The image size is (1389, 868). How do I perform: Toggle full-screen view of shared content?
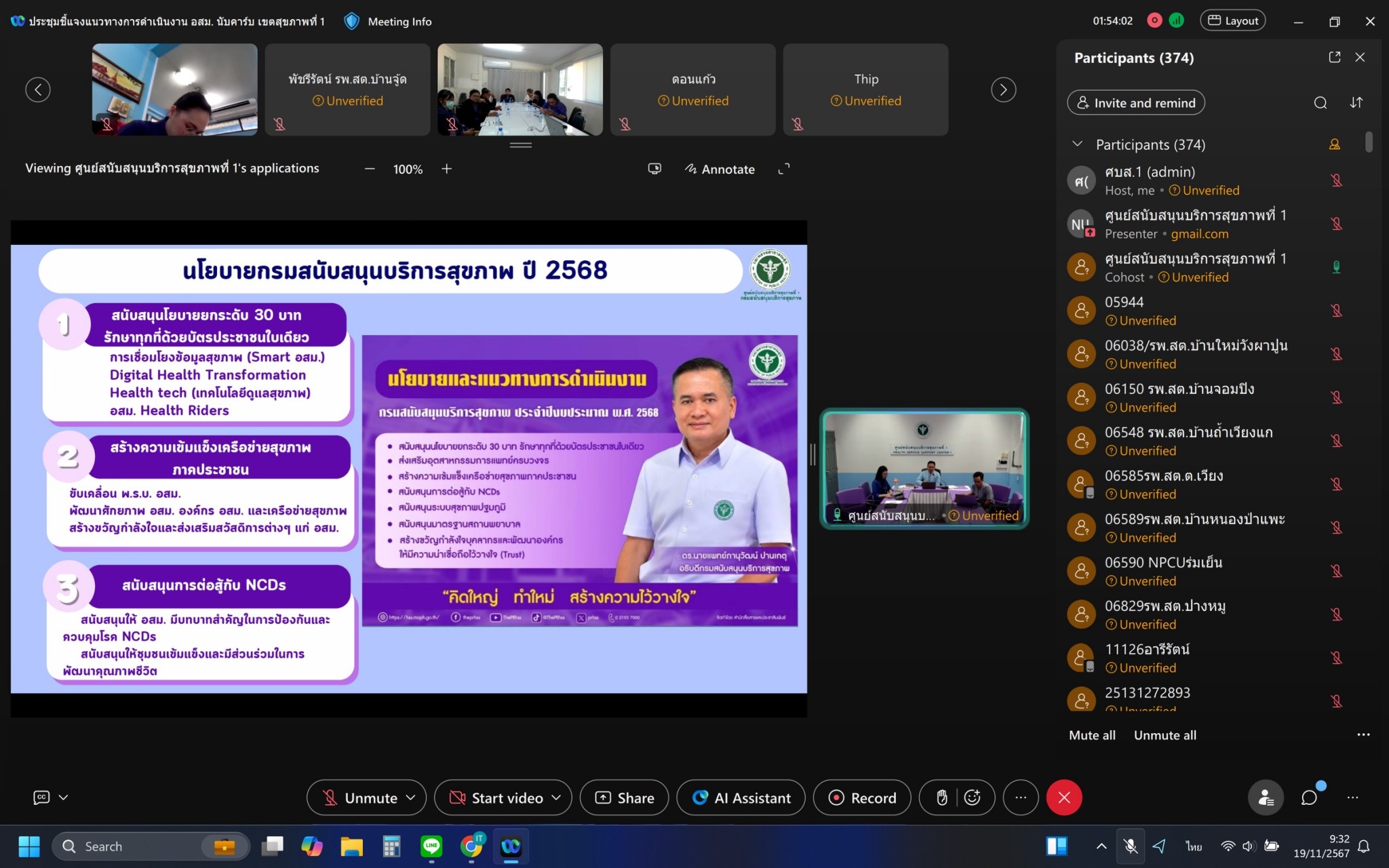pos(783,169)
